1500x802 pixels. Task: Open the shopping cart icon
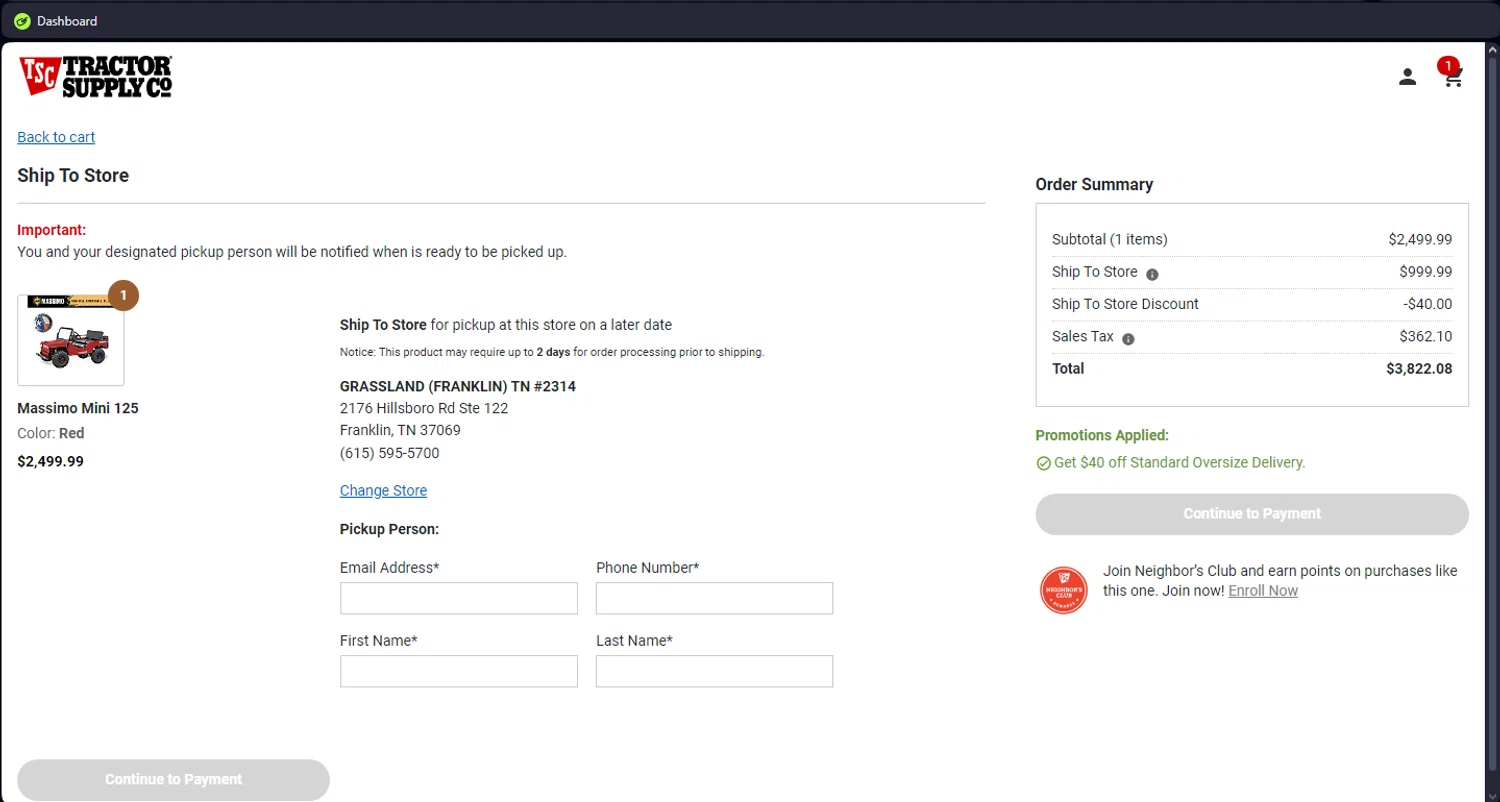coord(1452,77)
